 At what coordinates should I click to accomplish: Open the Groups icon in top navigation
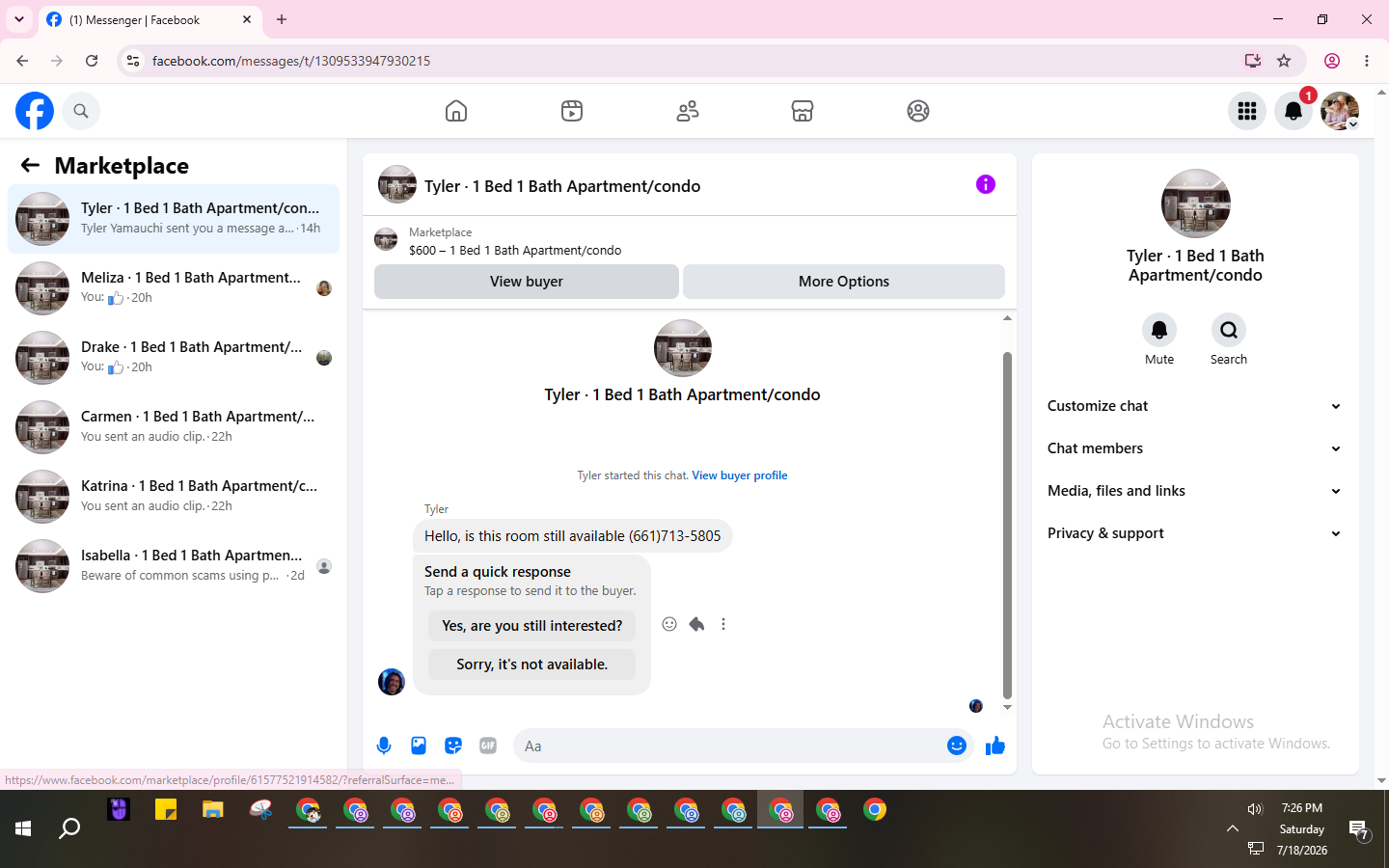(918, 111)
